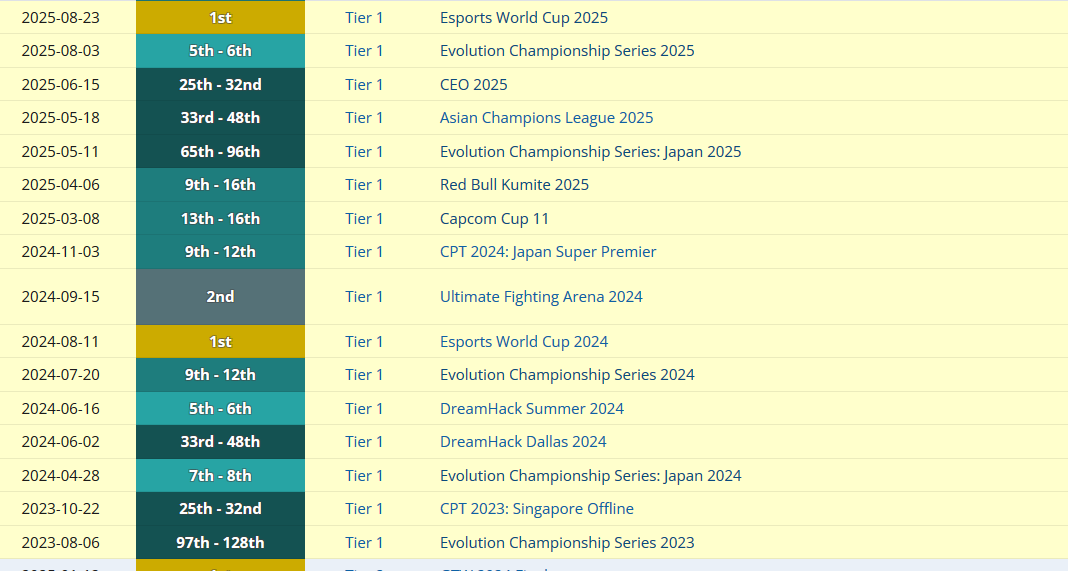Image resolution: width=1068 pixels, height=571 pixels.
Task: Select the 2nd place cell
Action: (x=220, y=296)
